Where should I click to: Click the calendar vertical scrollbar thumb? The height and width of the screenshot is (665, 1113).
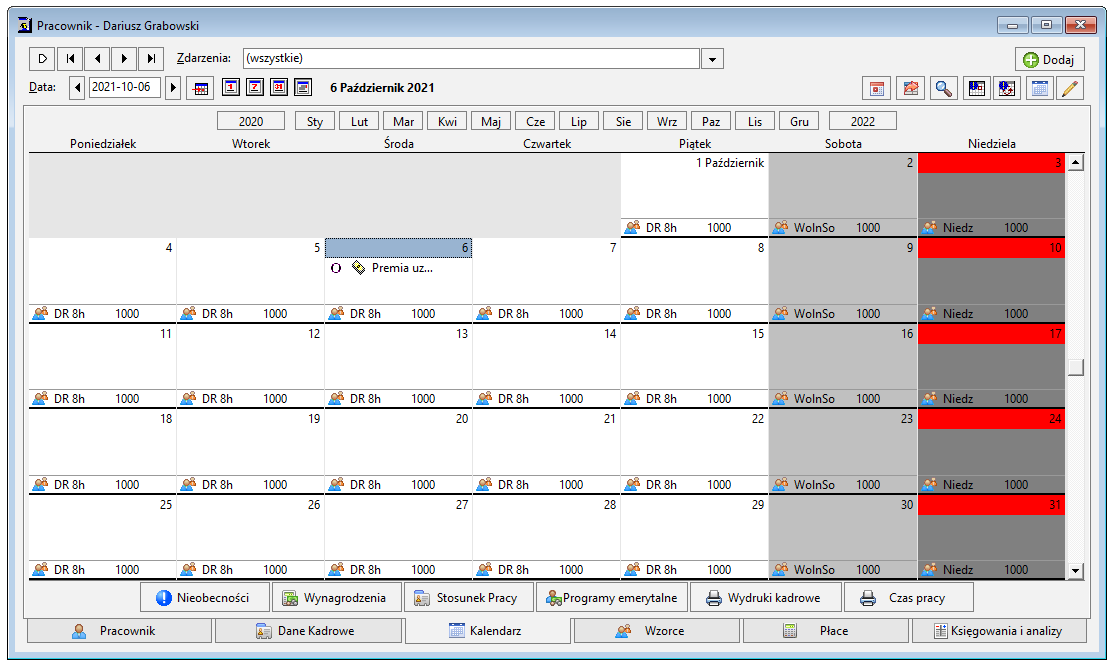click(x=1075, y=366)
